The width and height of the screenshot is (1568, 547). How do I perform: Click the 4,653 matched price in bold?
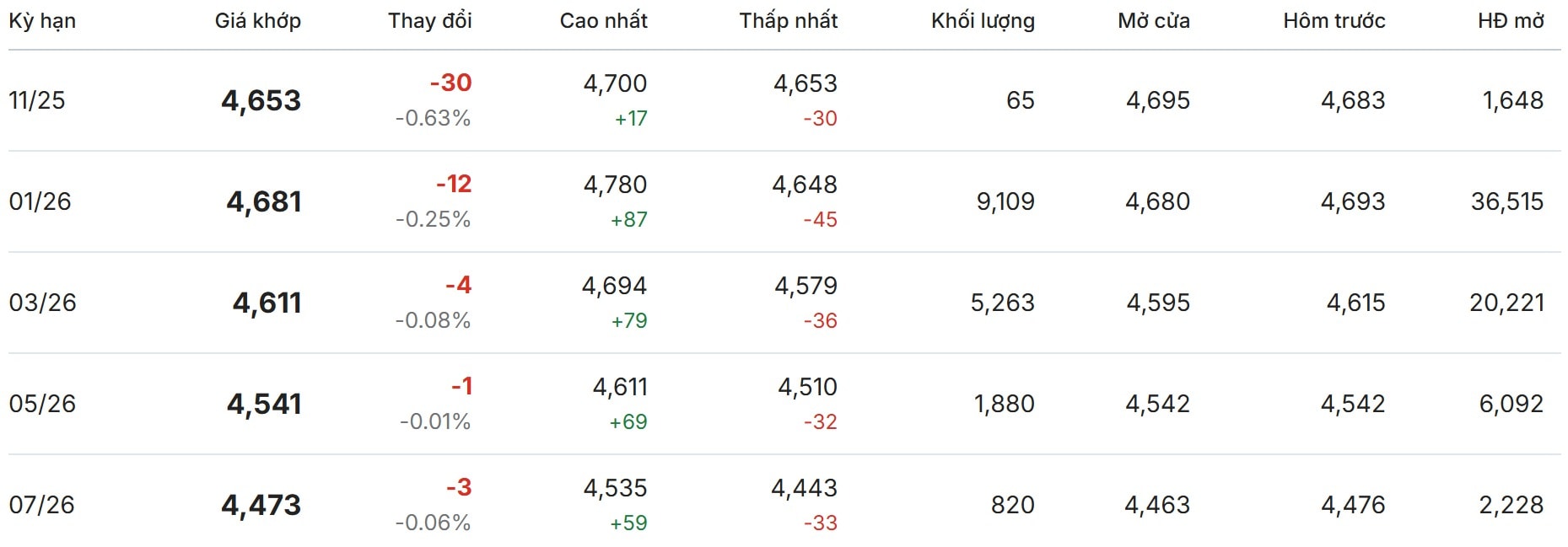click(261, 100)
